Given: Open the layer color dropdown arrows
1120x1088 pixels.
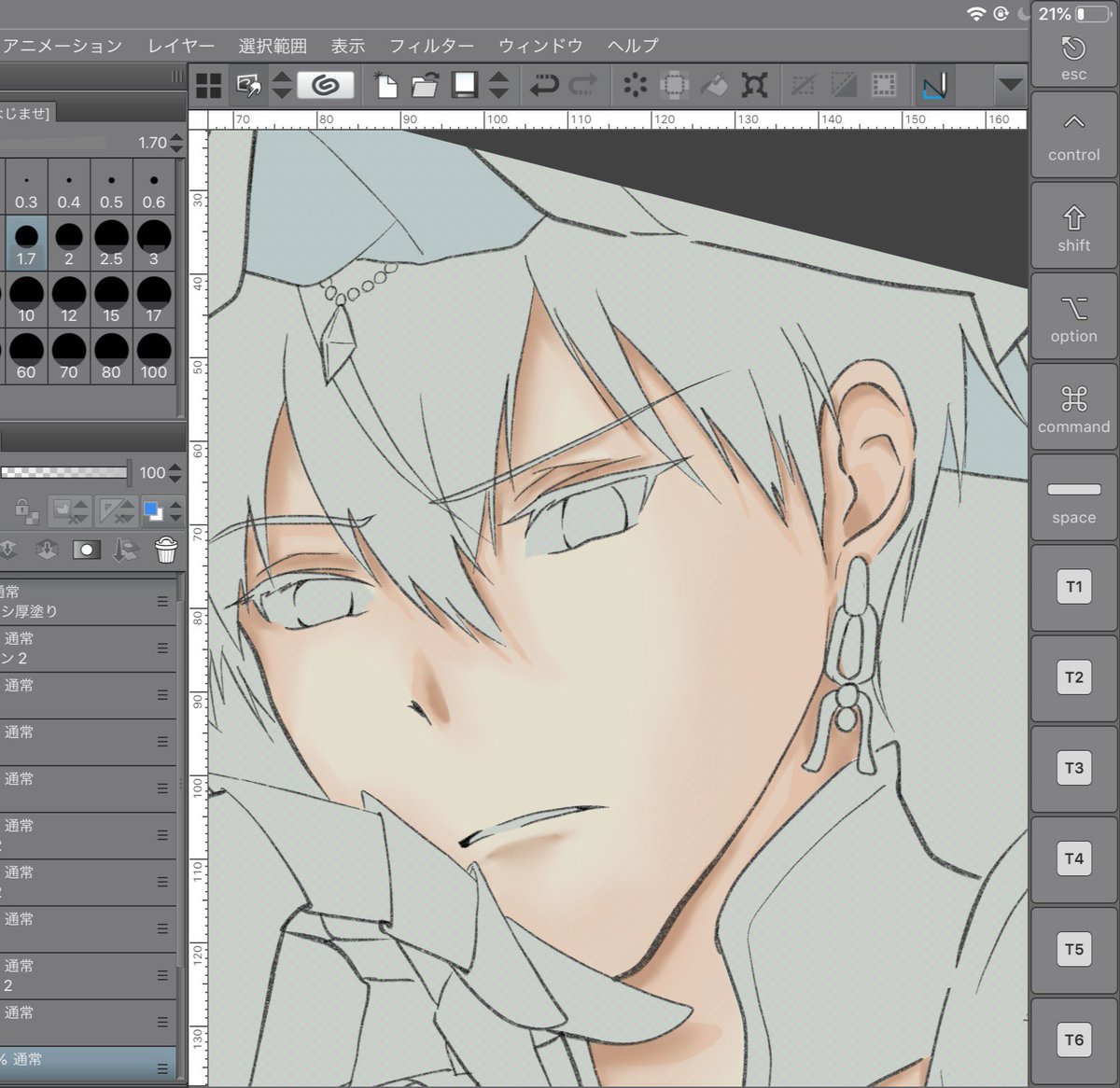Looking at the screenshot, I should [175, 510].
